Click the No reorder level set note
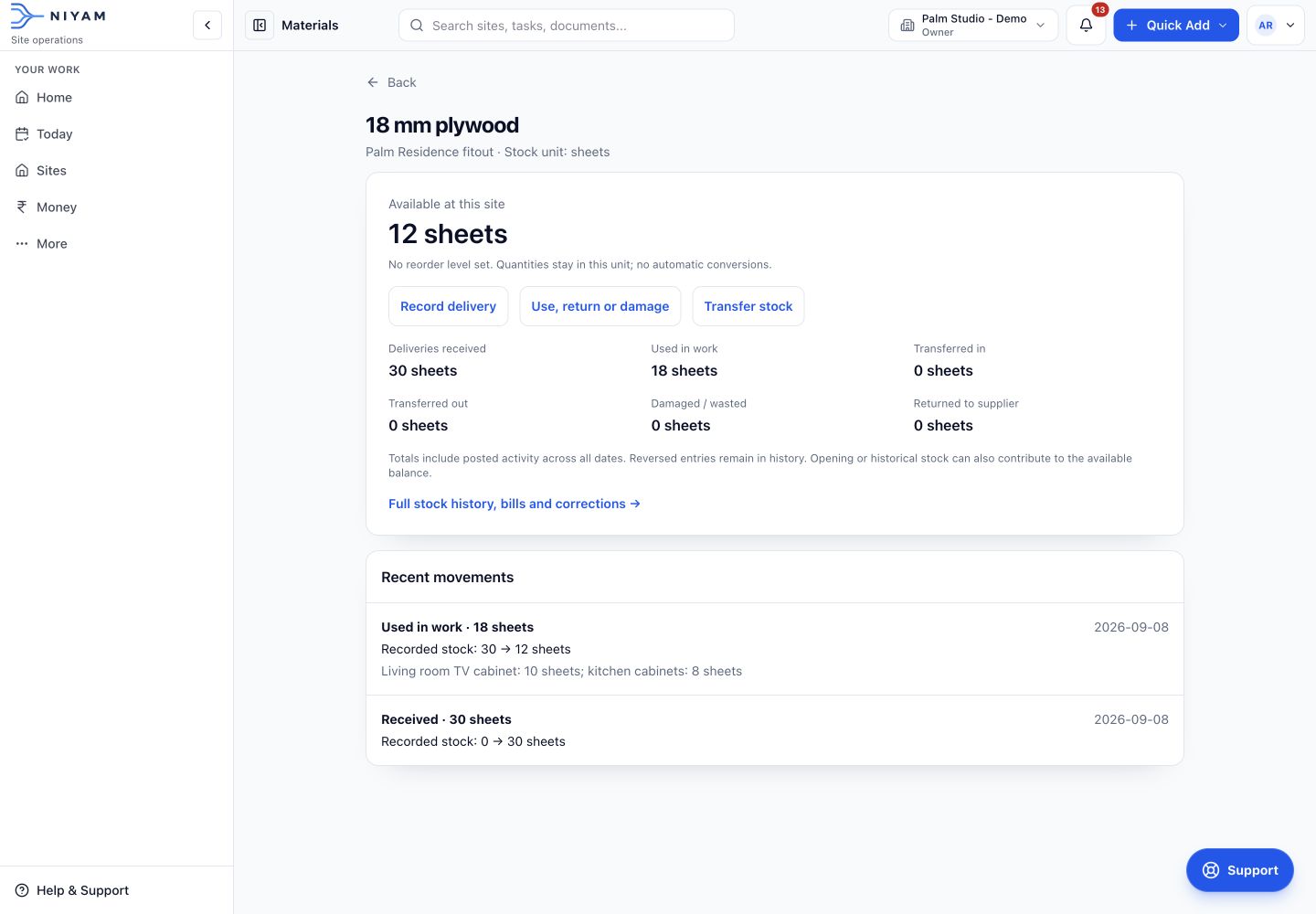This screenshot has height=914, width=1316. click(579, 264)
